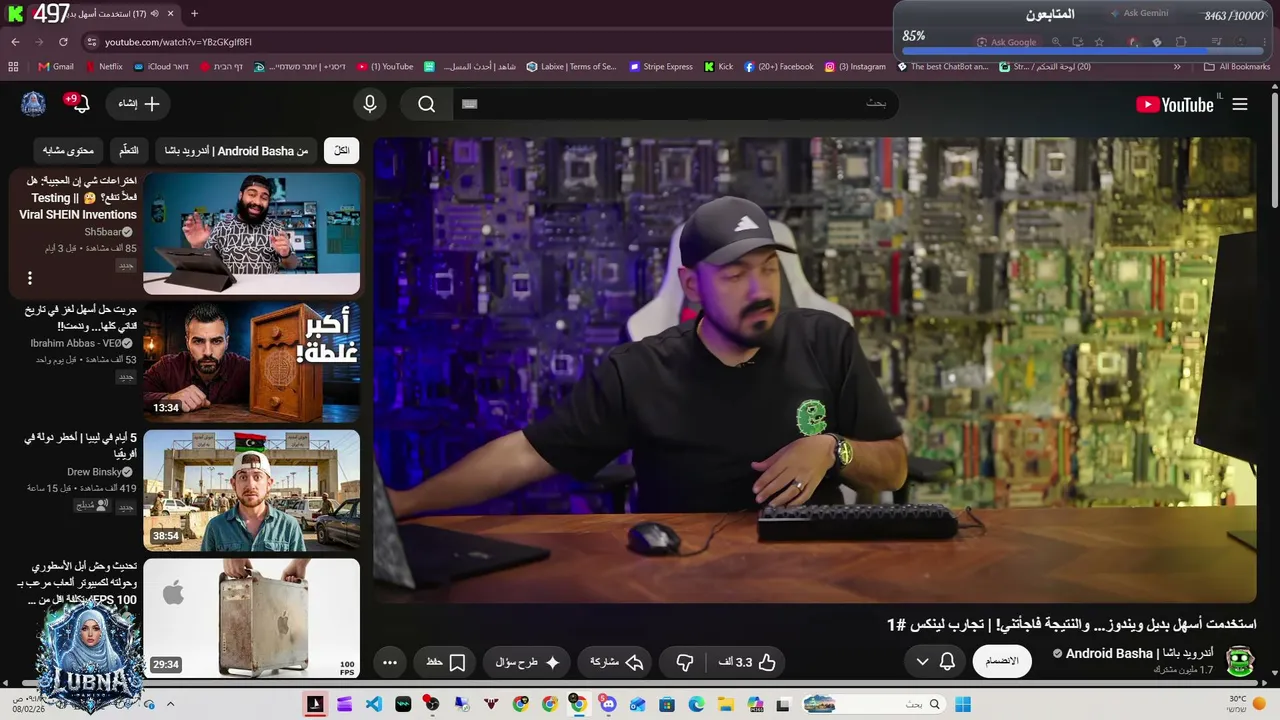Select the من Android Basha chip

pyautogui.click(x=237, y=151)
